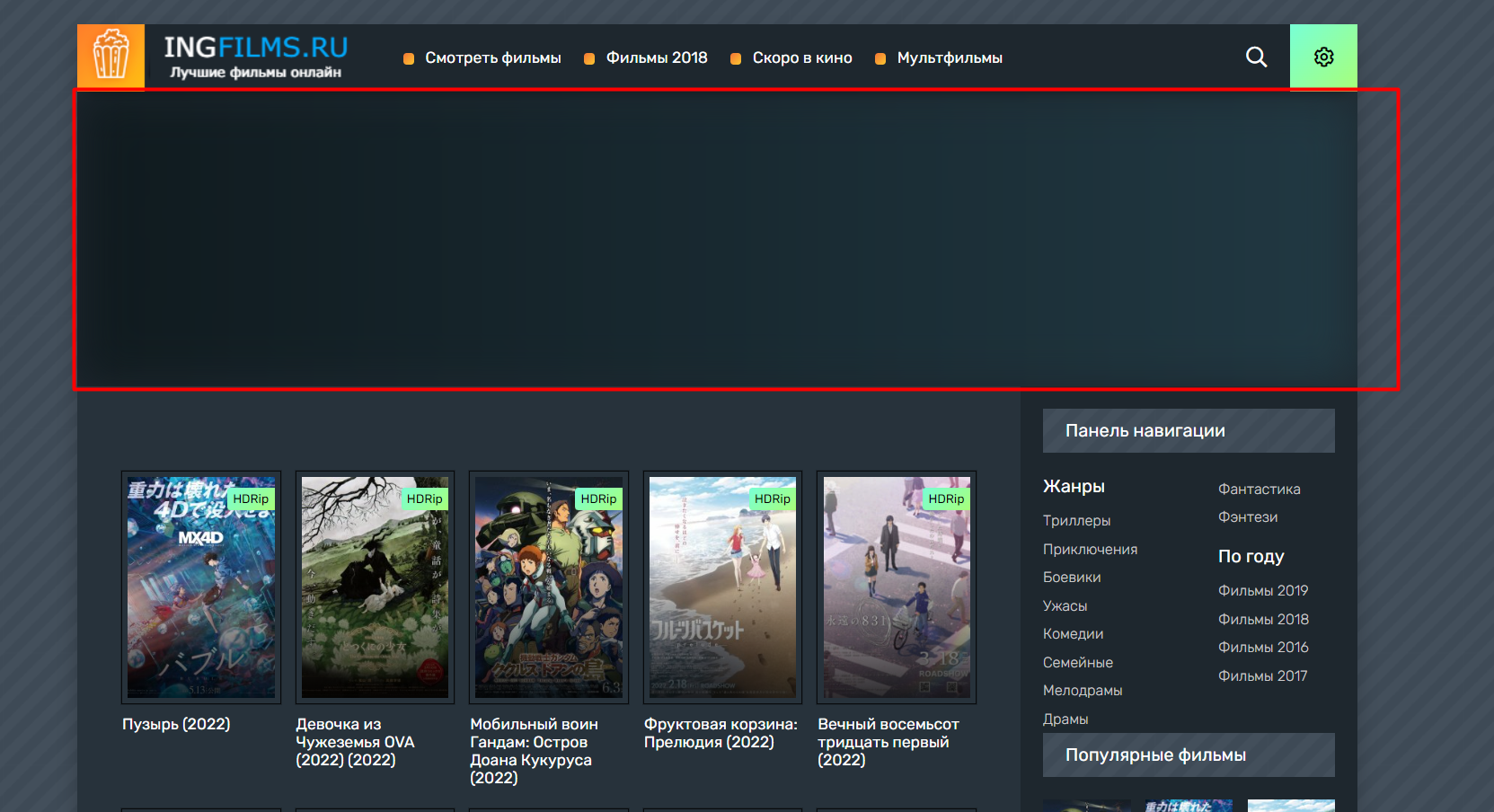Open the settings gear icon

[1323, 57]
